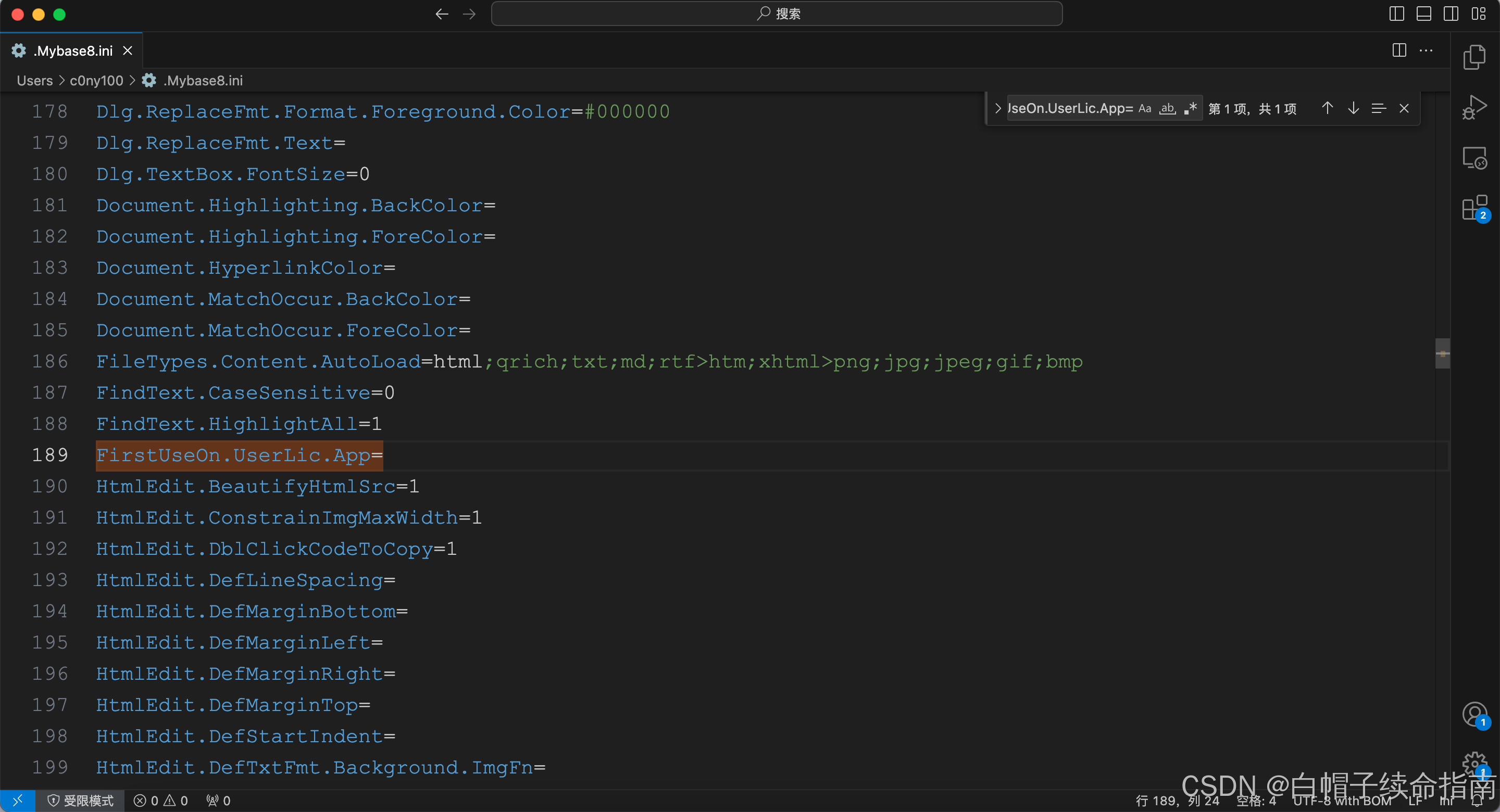Click the HtmlEdit.DefStartIndent= line

[246, 737]
